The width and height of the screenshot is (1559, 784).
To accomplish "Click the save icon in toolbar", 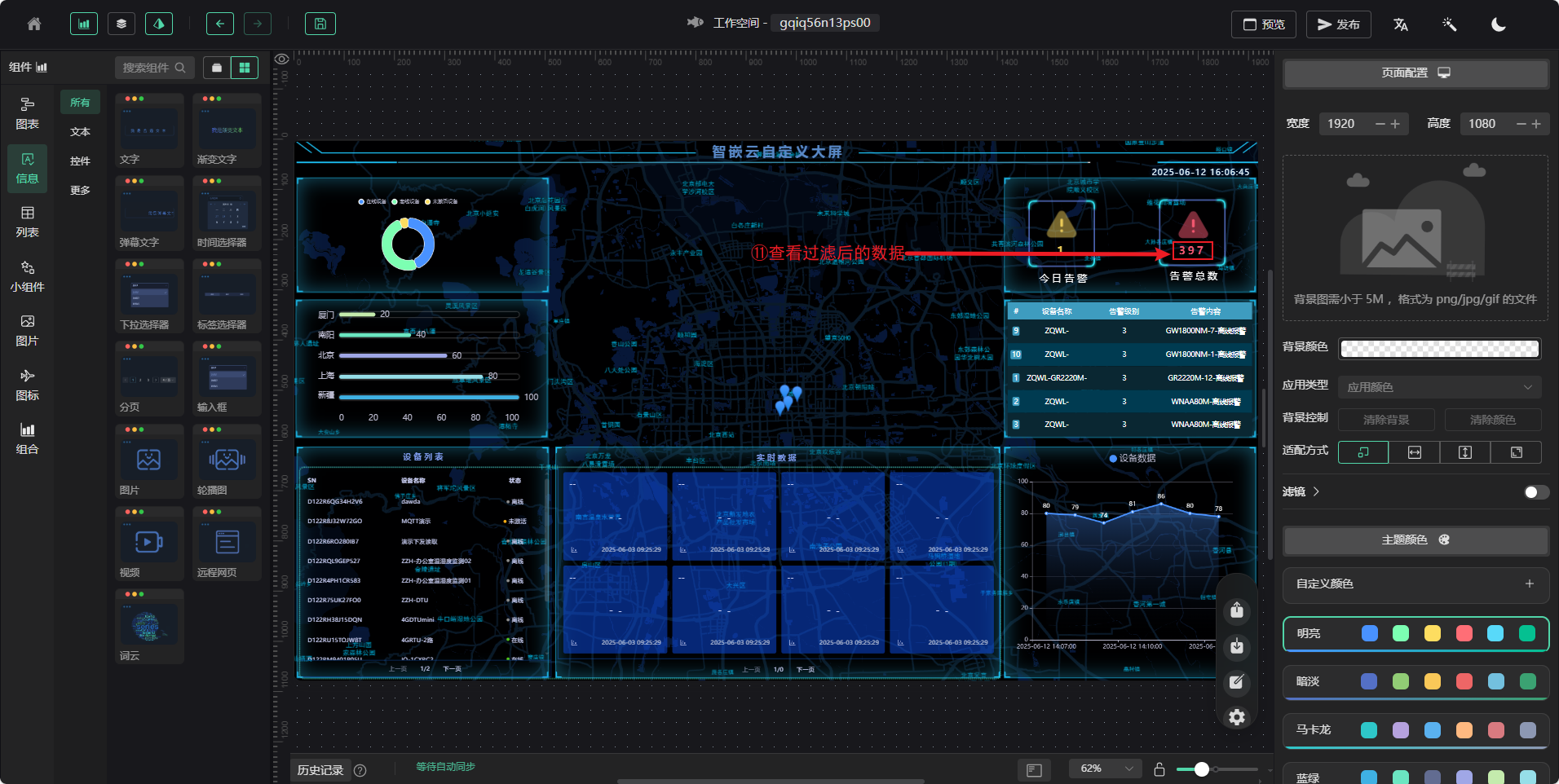I will [x=320, y=24].
